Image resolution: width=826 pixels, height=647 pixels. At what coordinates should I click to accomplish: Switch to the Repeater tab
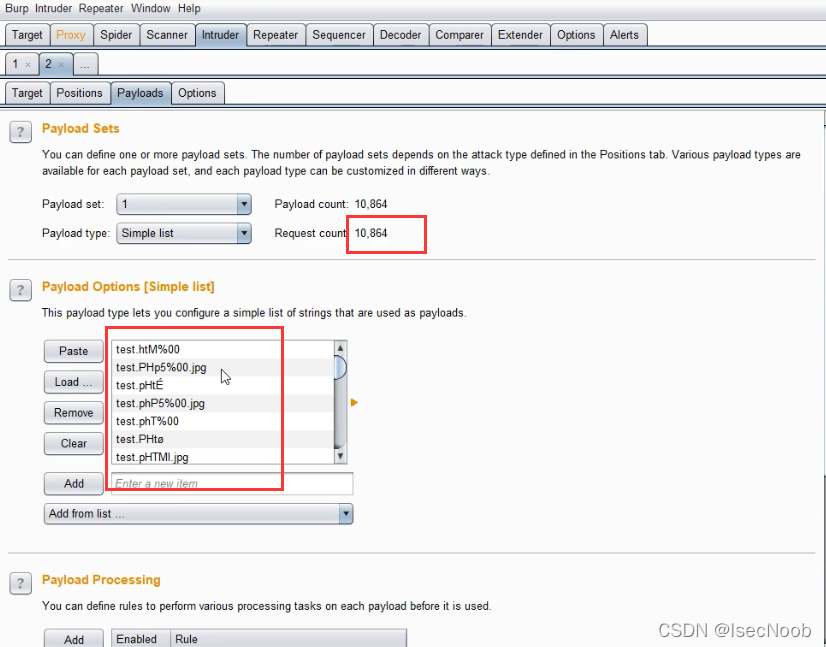coord(276,35)
